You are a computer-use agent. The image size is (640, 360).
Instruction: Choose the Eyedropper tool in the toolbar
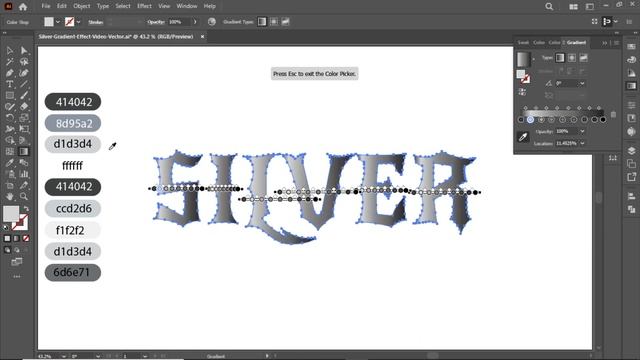click(10, 163)
